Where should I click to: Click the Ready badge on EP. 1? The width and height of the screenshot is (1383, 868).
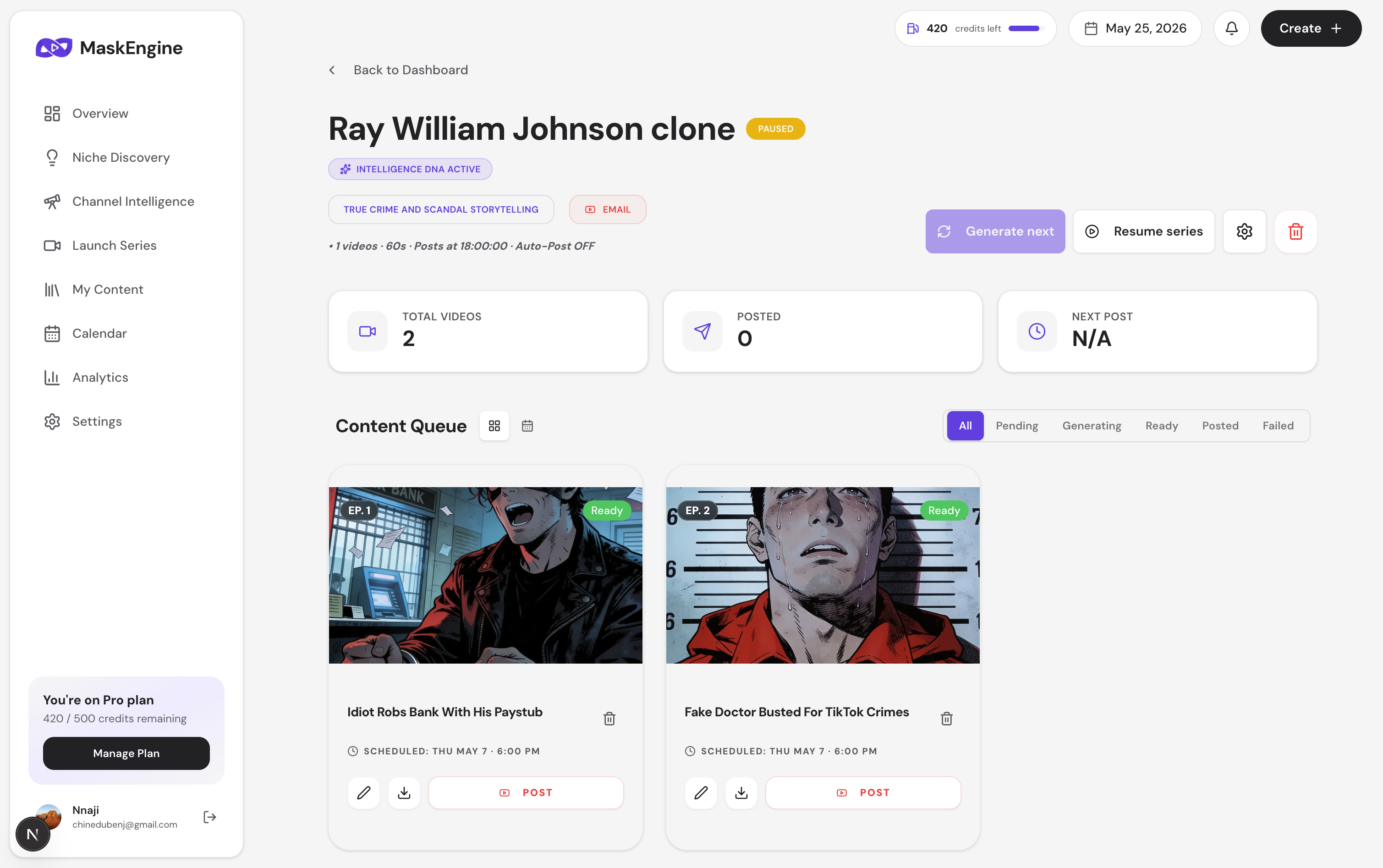pos(607,511)
